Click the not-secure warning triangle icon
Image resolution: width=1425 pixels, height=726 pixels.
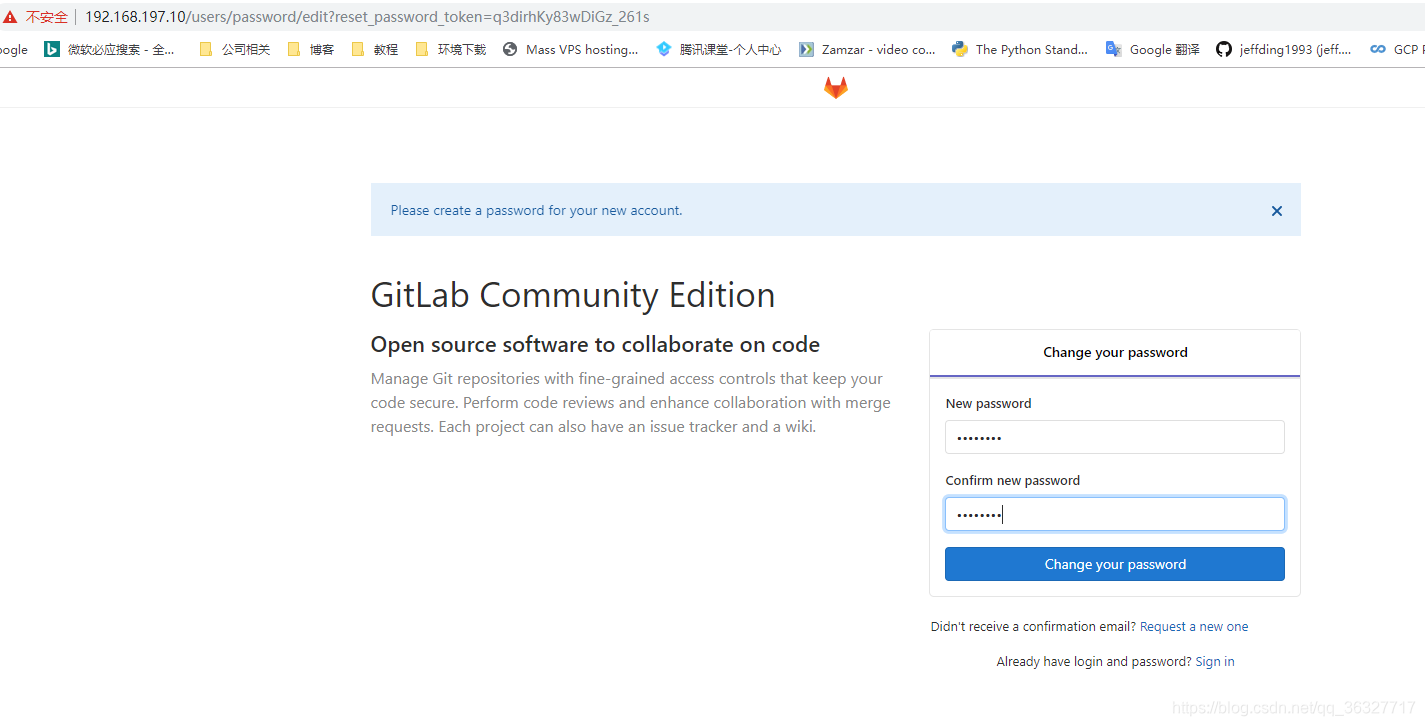10,17
